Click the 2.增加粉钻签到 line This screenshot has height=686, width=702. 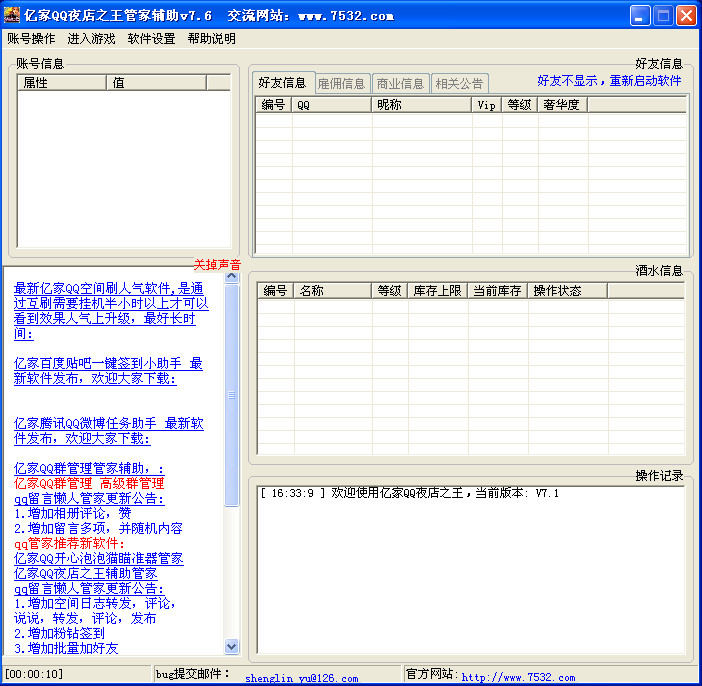[x=59, y=634]
